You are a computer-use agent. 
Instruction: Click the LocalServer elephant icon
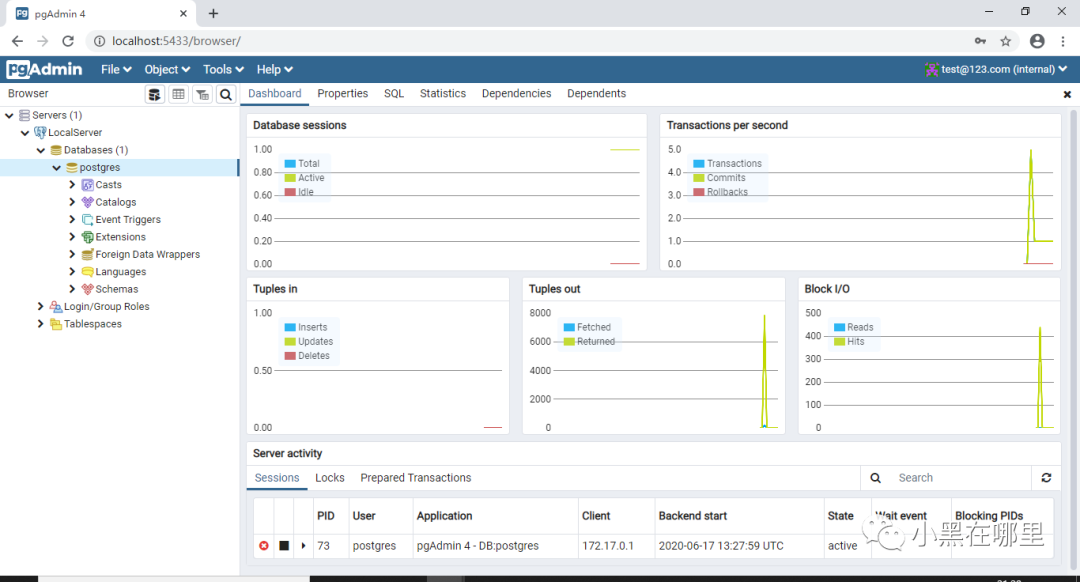[40, 132]
